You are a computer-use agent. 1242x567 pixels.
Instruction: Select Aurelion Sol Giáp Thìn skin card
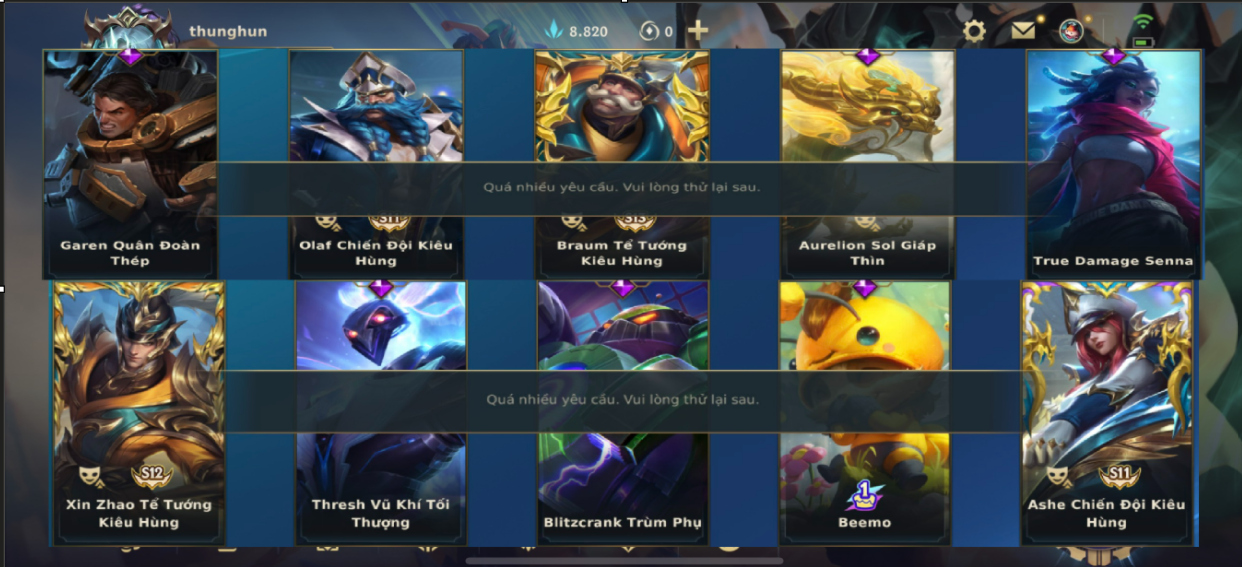[867, 164]
